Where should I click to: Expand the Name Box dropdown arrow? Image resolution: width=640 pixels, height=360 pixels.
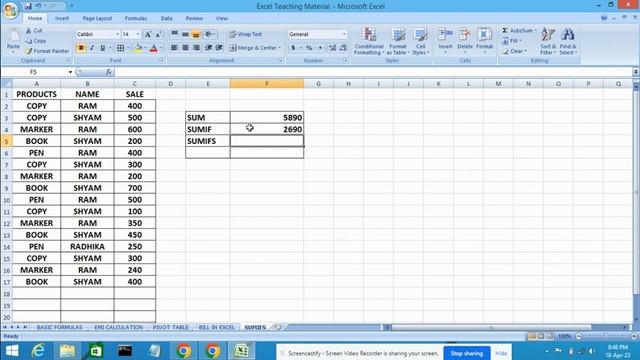click(70, 72)
